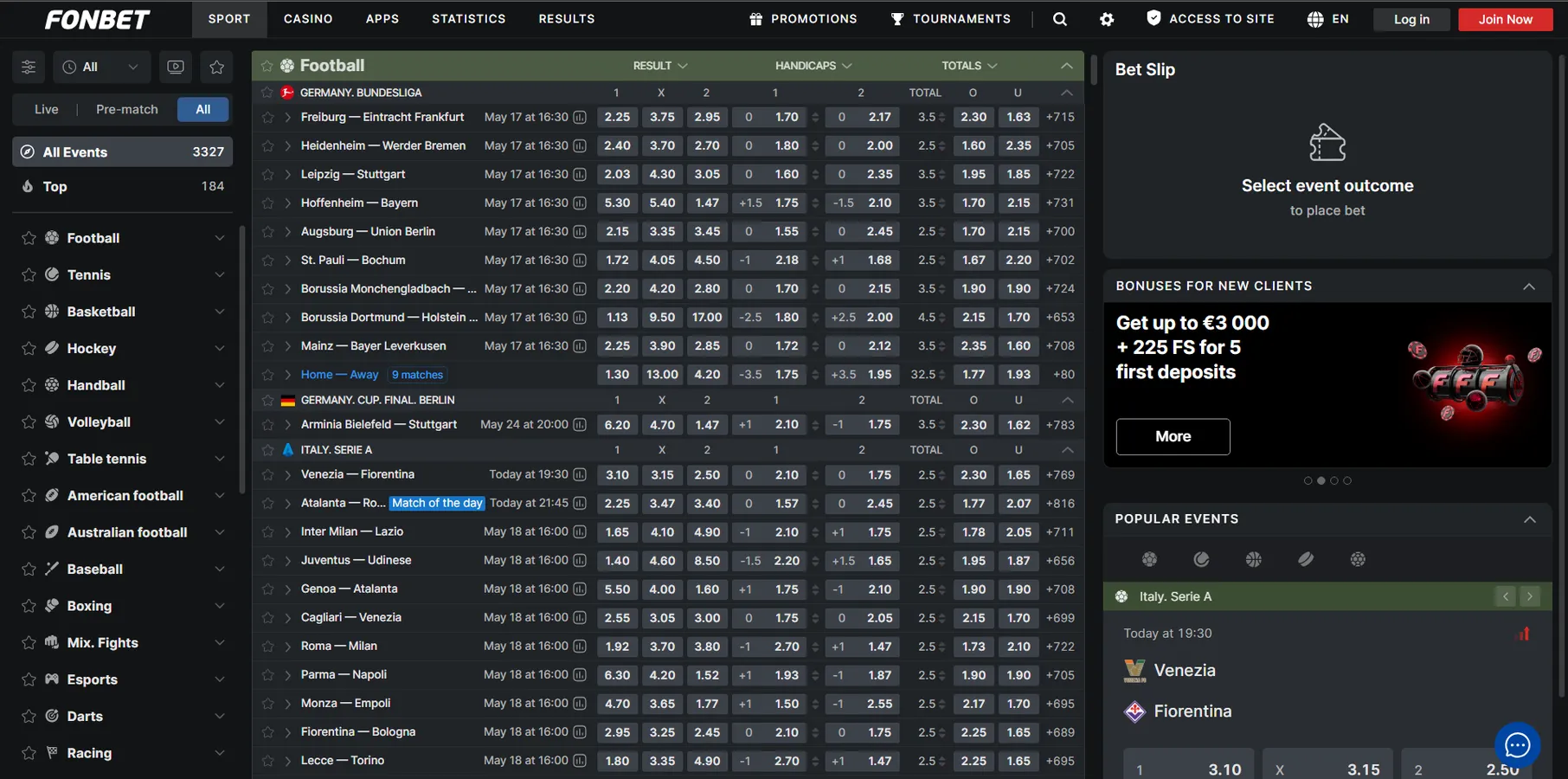Image resolution: width=1568 pixels, height=779 pixels.
Task: Click the Tournaments trophy icon
Action: point(897,19)
